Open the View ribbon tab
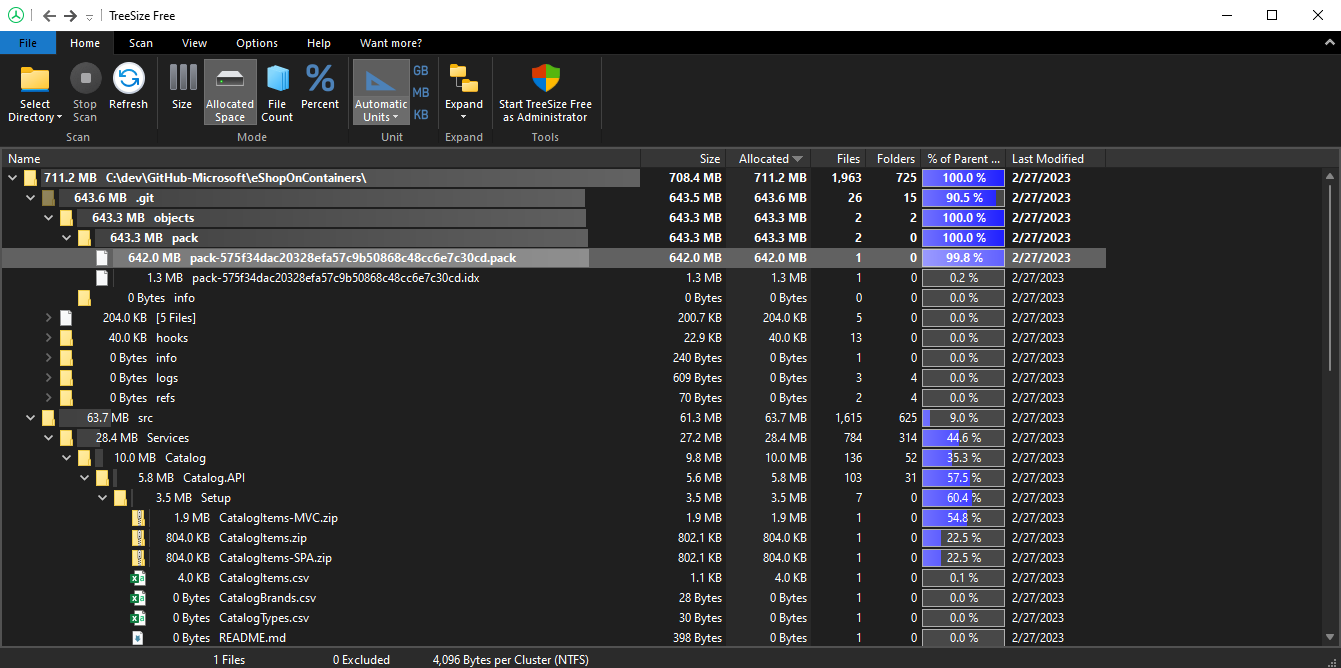1341x668 pixels. pyautogui.click(x=195, y=43)
